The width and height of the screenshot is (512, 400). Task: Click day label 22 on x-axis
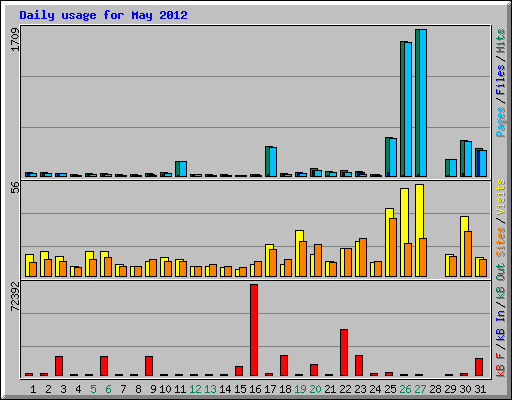[345, 389]
